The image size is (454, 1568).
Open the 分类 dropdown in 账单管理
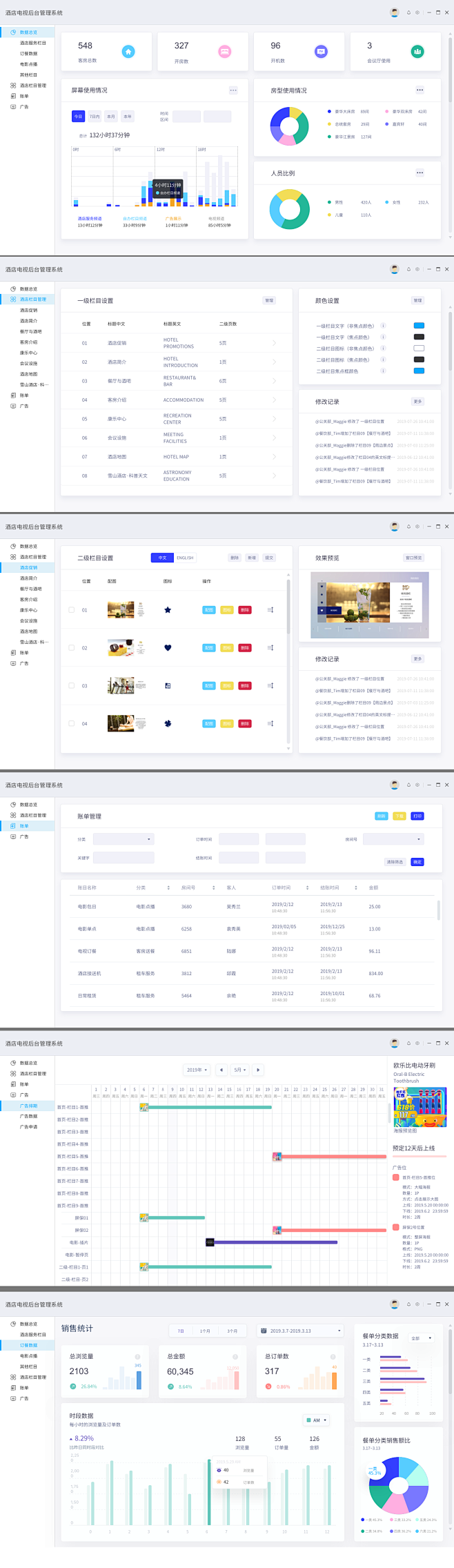(x=124, y=839)
